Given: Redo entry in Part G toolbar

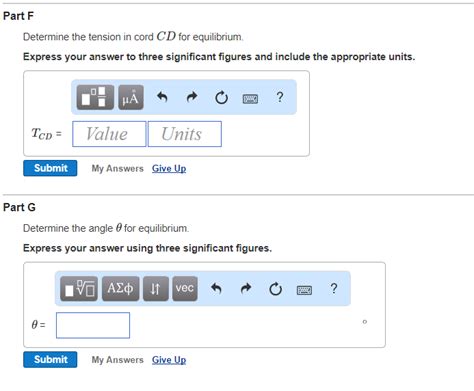Looking at the screenshot, I should tap(246, 288).
